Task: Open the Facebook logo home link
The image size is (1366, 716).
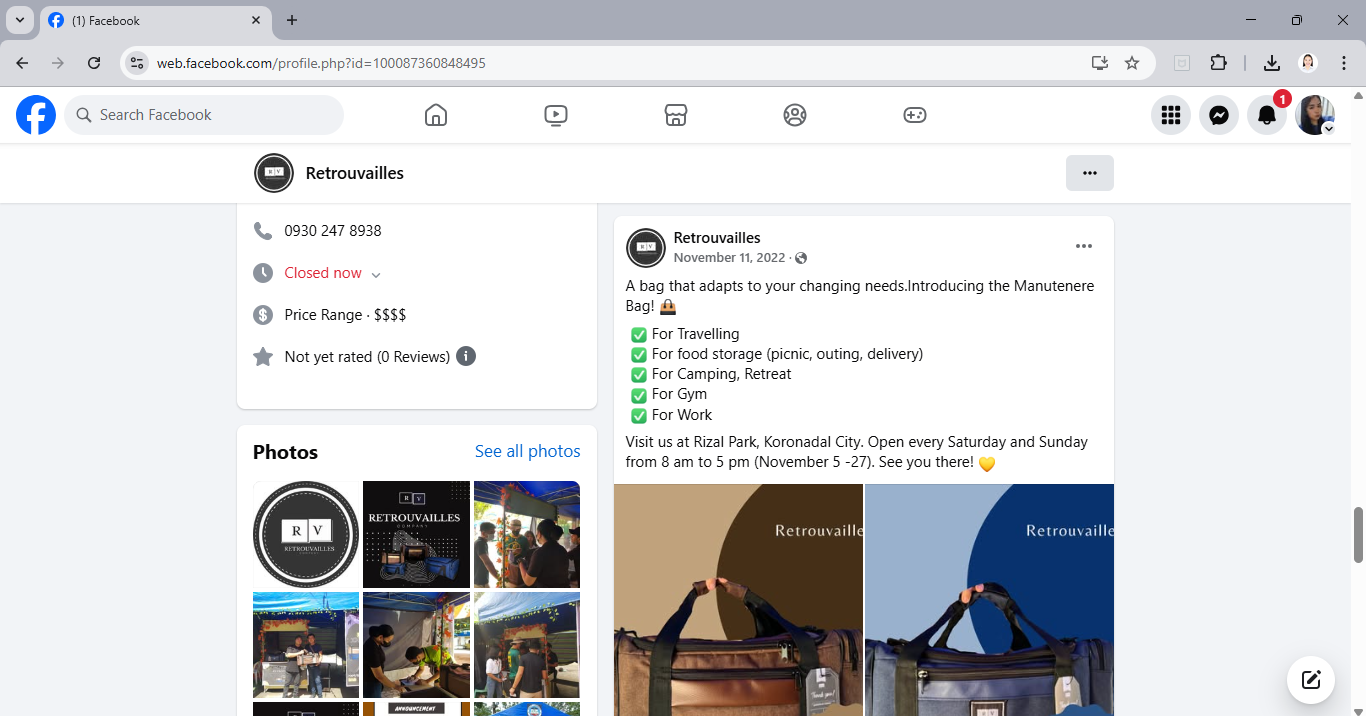Action: point(36,115)
